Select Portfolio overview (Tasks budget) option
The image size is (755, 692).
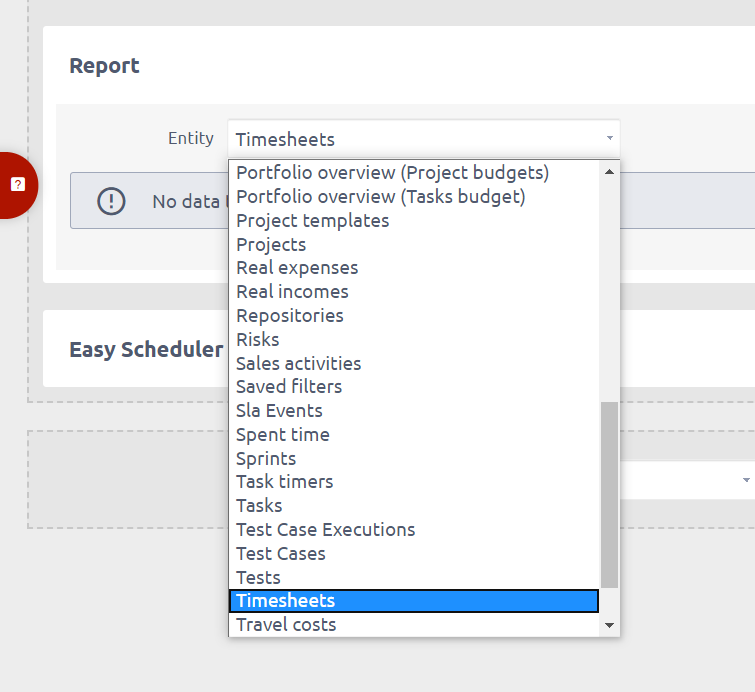click(x=380, y=197)
